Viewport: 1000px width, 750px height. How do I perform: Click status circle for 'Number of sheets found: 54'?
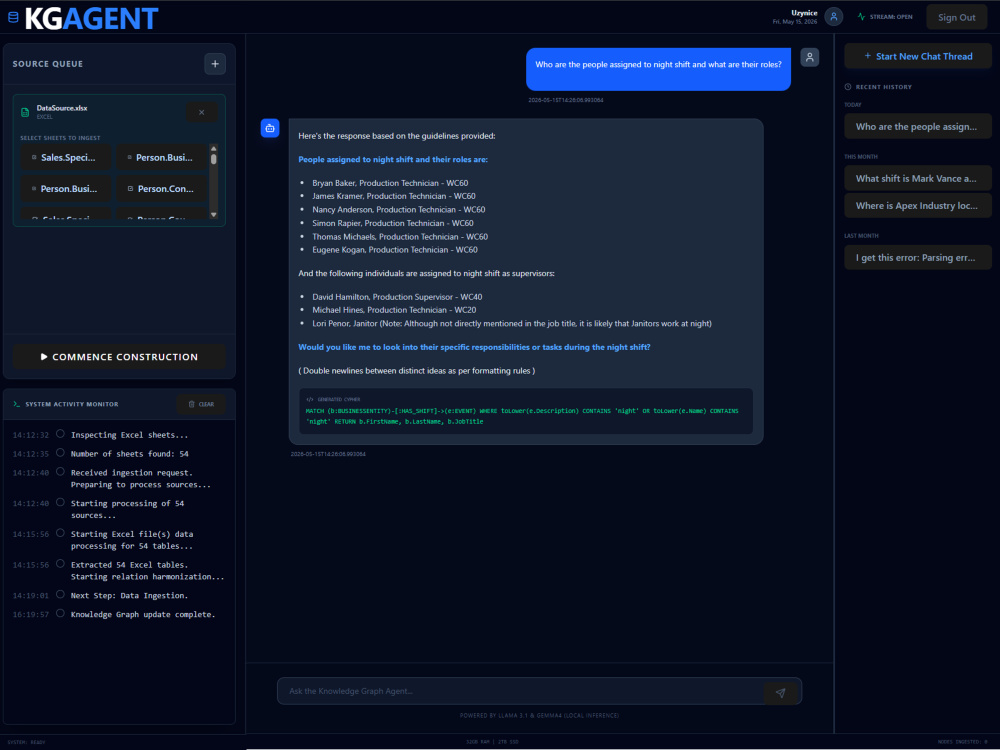click(x=60, y=453)
